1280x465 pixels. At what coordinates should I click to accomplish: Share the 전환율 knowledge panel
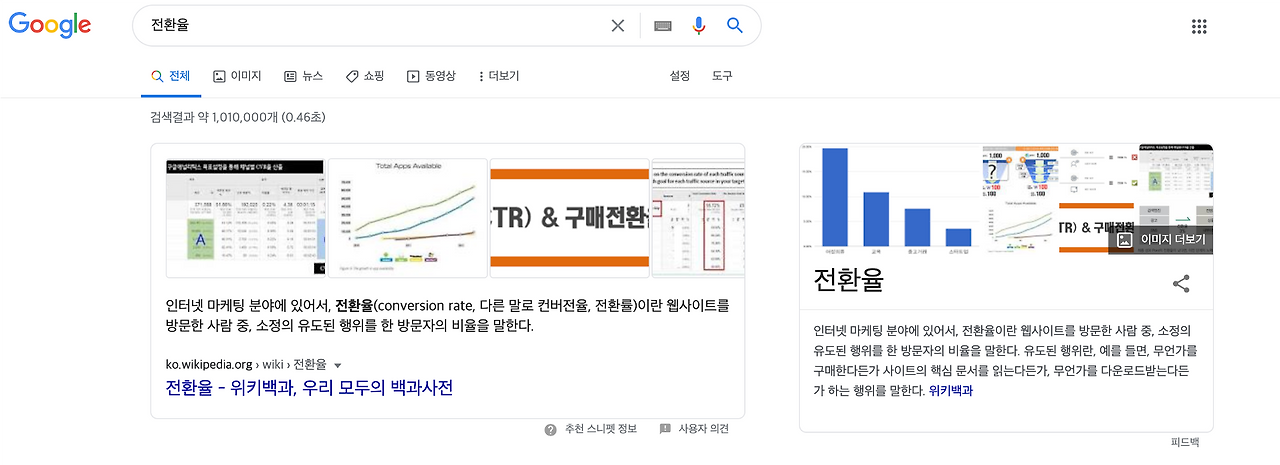pyautogui.click(x=1181, y=284)
